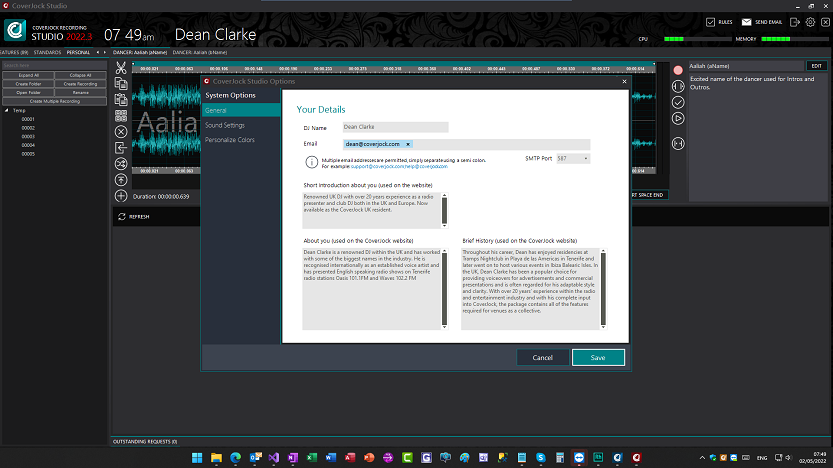The width and height of the screenshot is (833, 468).
Task: Toggle the Rules checkbox
Action: point(711,21)
